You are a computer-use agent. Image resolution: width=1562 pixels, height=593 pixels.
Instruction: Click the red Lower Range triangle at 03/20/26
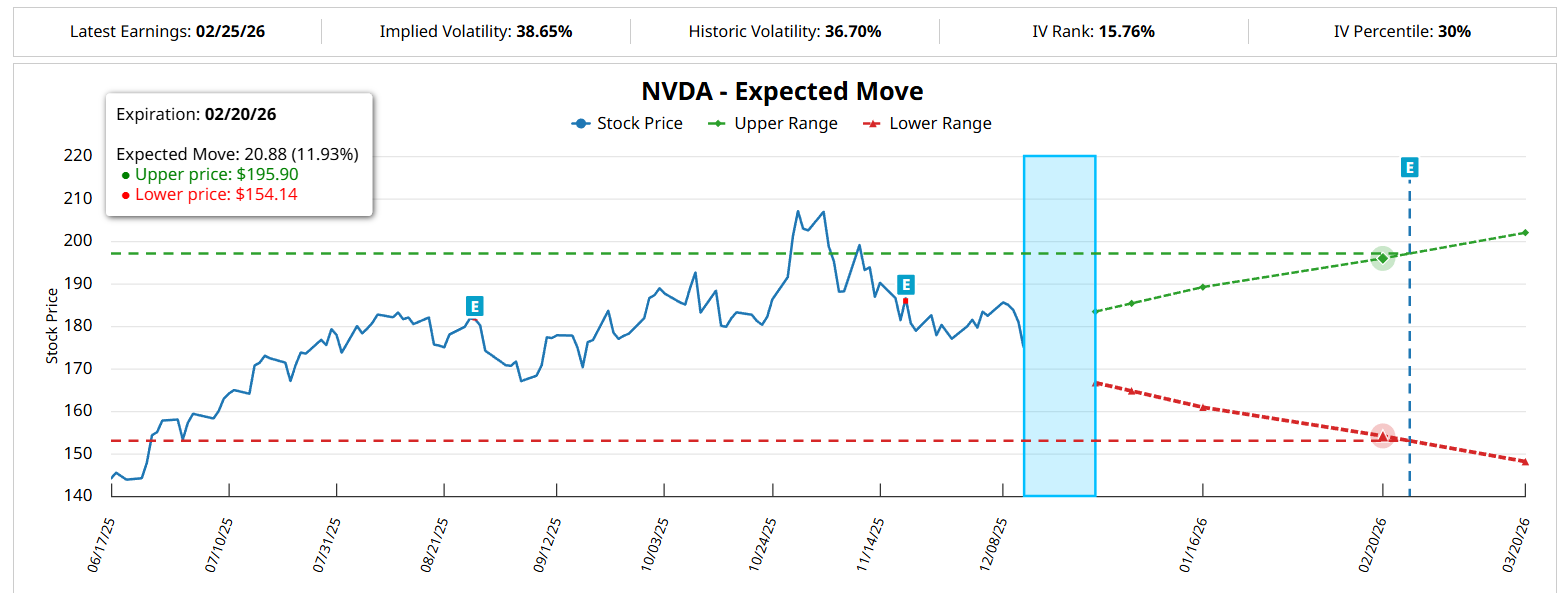[x=1524, y=461]
